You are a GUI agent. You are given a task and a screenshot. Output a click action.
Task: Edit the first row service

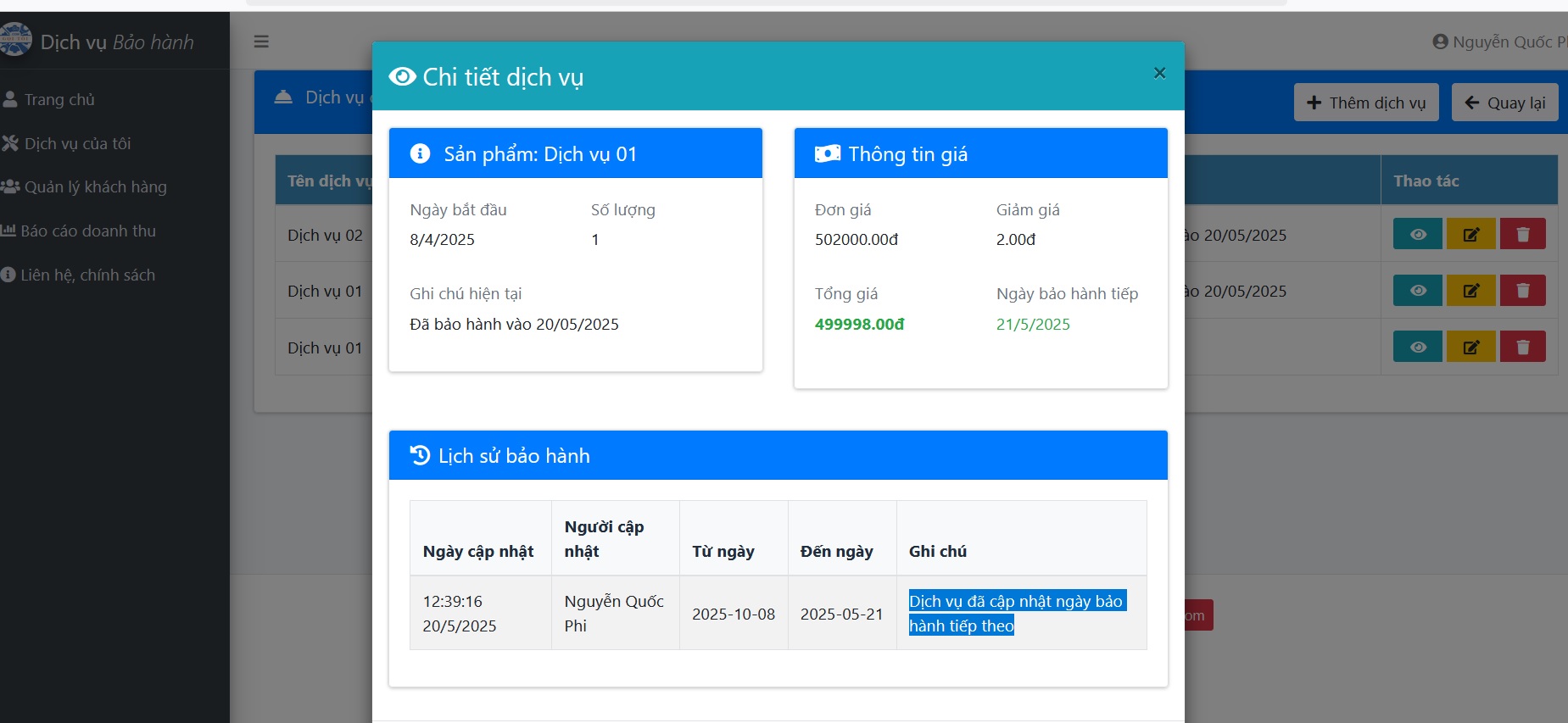(x=1470, y=235)
